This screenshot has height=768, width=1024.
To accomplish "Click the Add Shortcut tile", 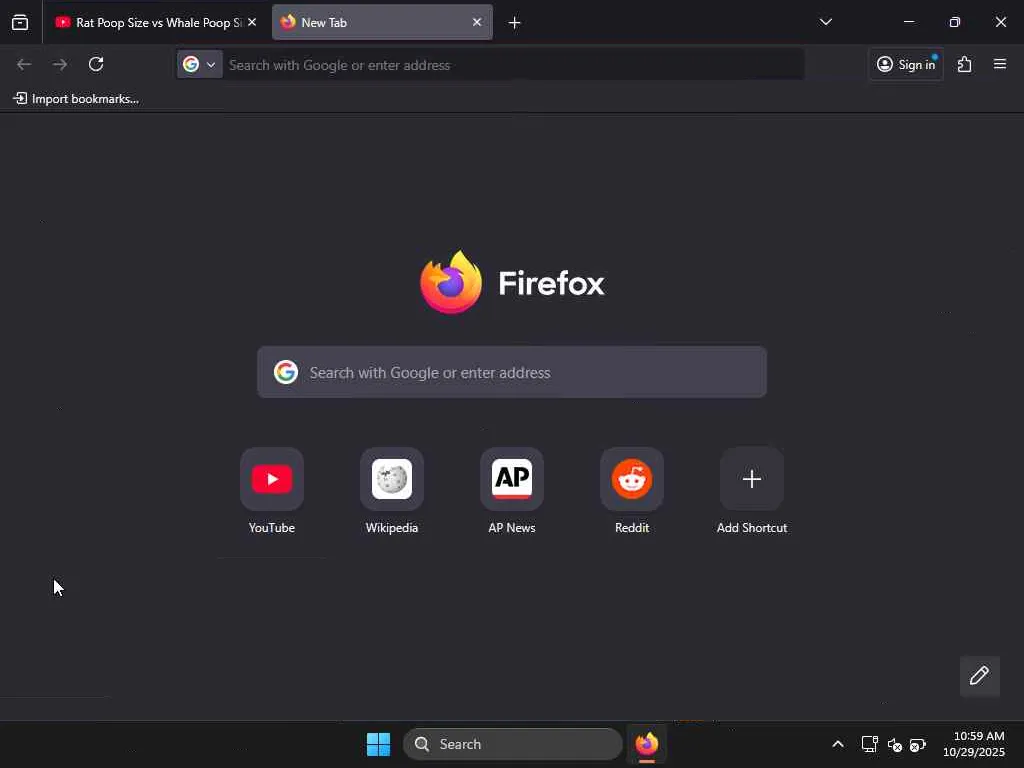I will 752,479.
